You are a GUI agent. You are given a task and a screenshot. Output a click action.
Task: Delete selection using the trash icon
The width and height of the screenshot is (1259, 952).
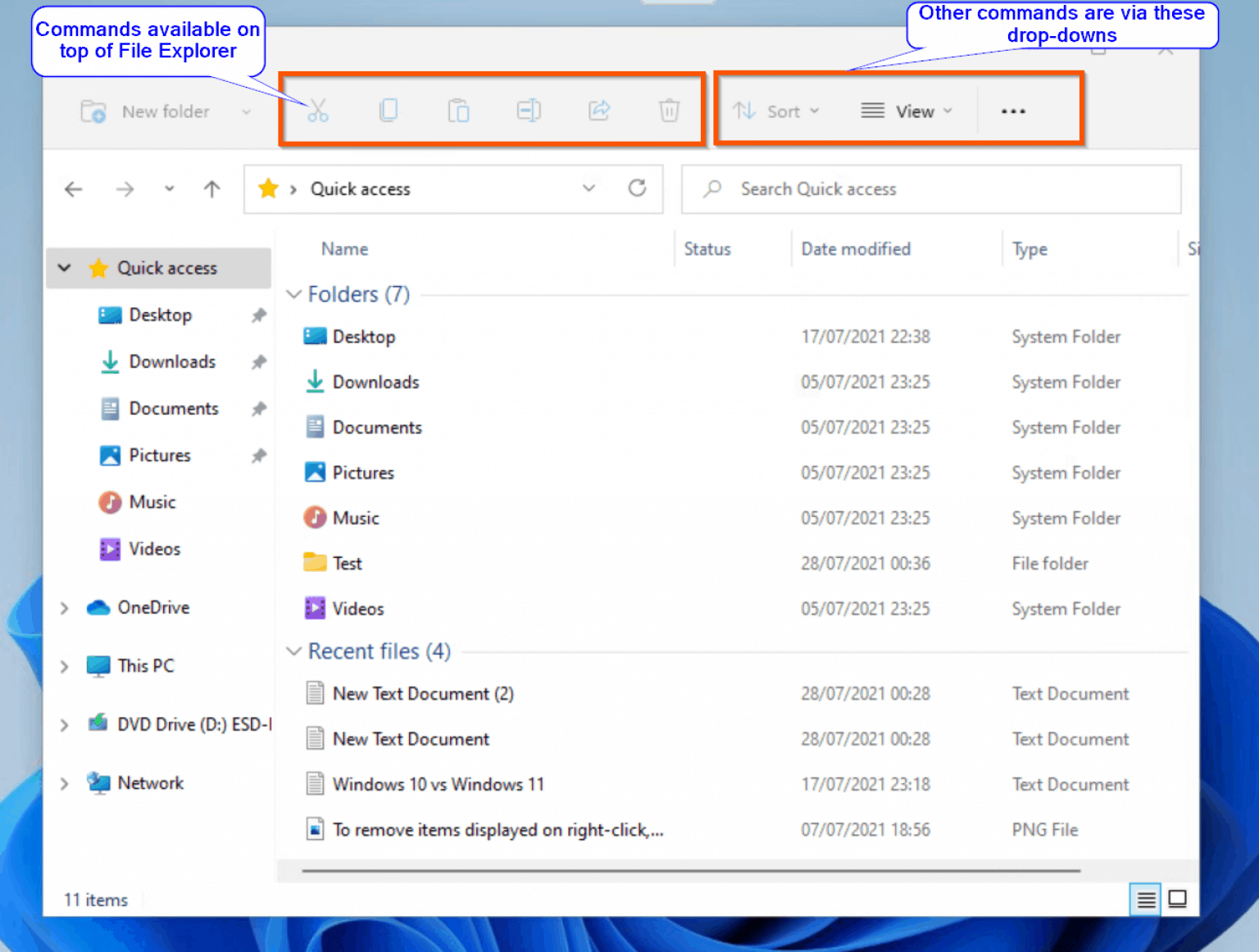670,111
